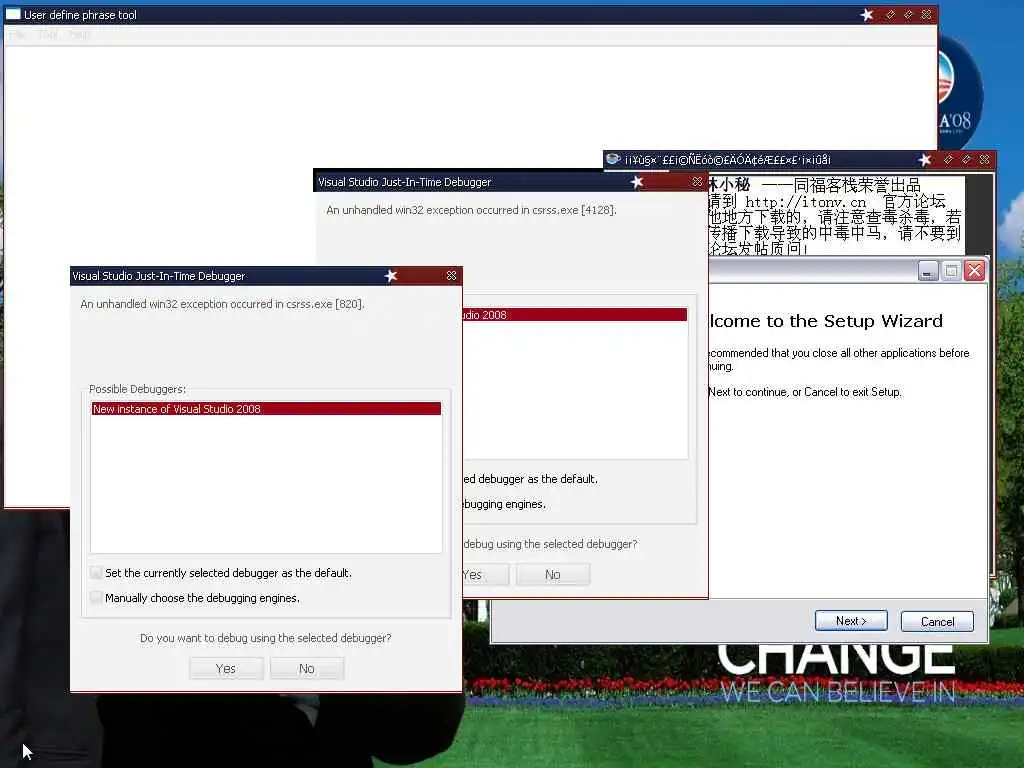The height and width of the screenshot is (768, 1024).
Task: Click the star icon in the garbled-title window
Action: [x=924, y=159]
